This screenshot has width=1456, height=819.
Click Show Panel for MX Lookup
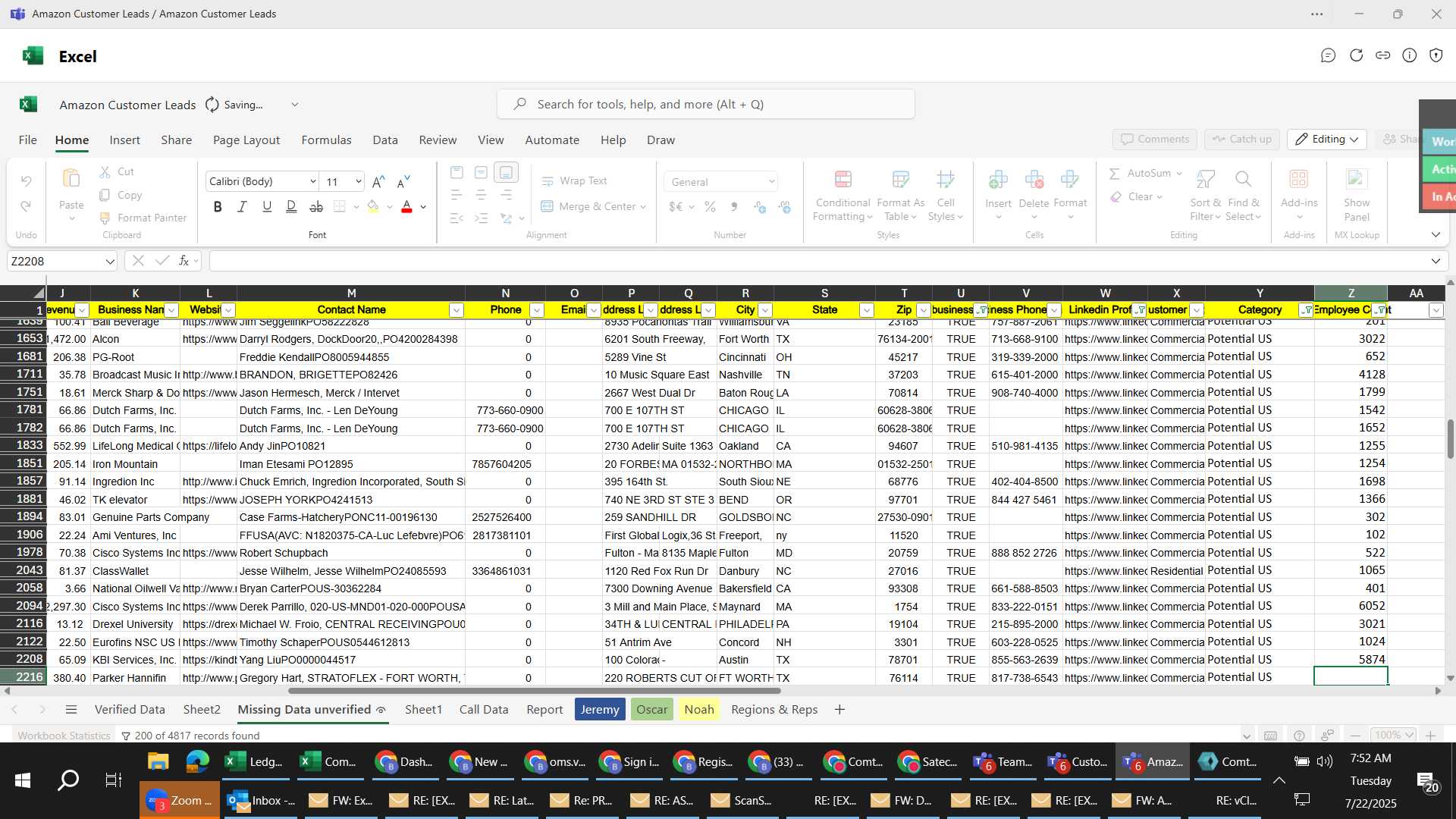1357,195
